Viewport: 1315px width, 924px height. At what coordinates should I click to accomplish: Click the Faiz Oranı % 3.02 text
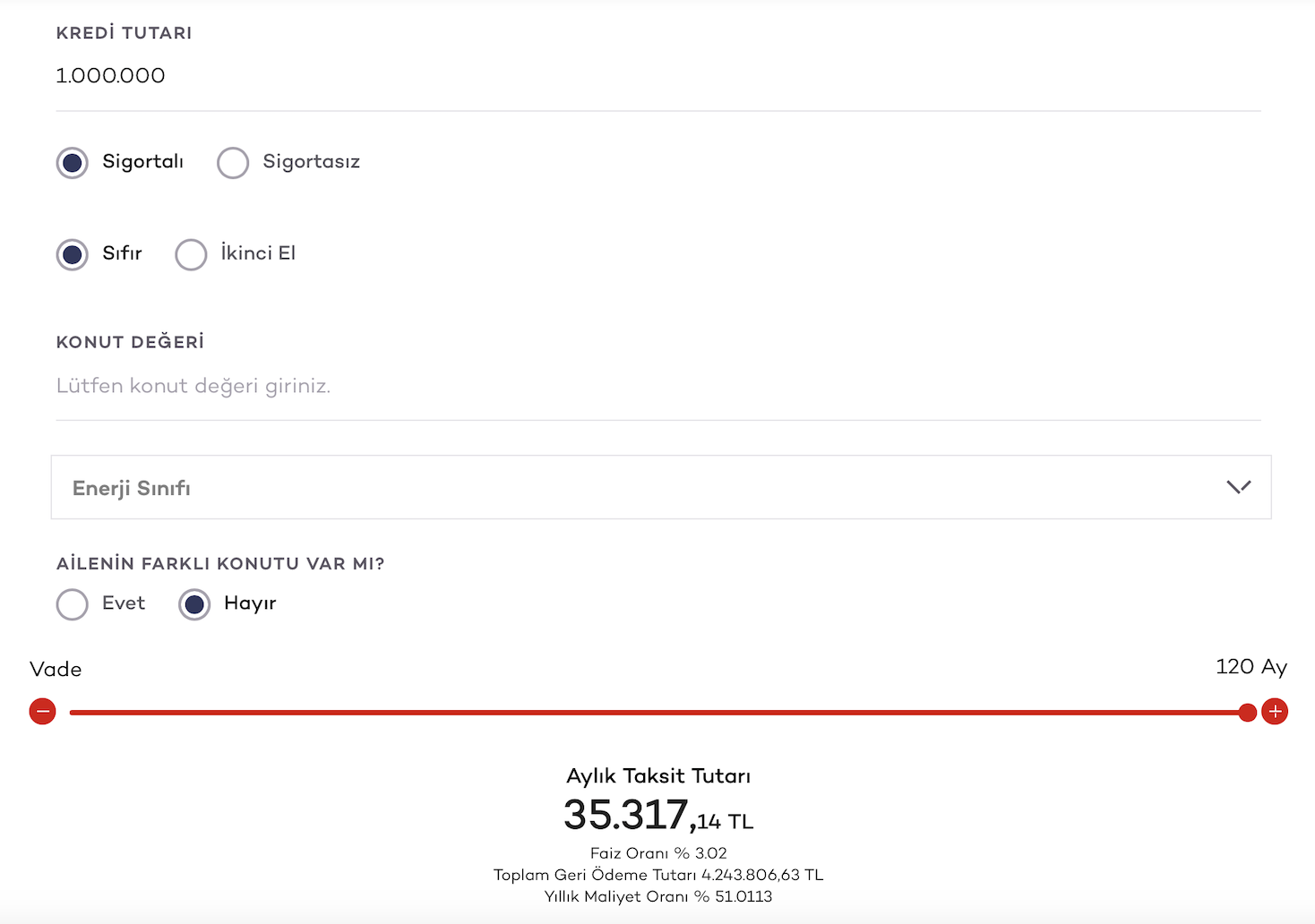tap(658, 853)
